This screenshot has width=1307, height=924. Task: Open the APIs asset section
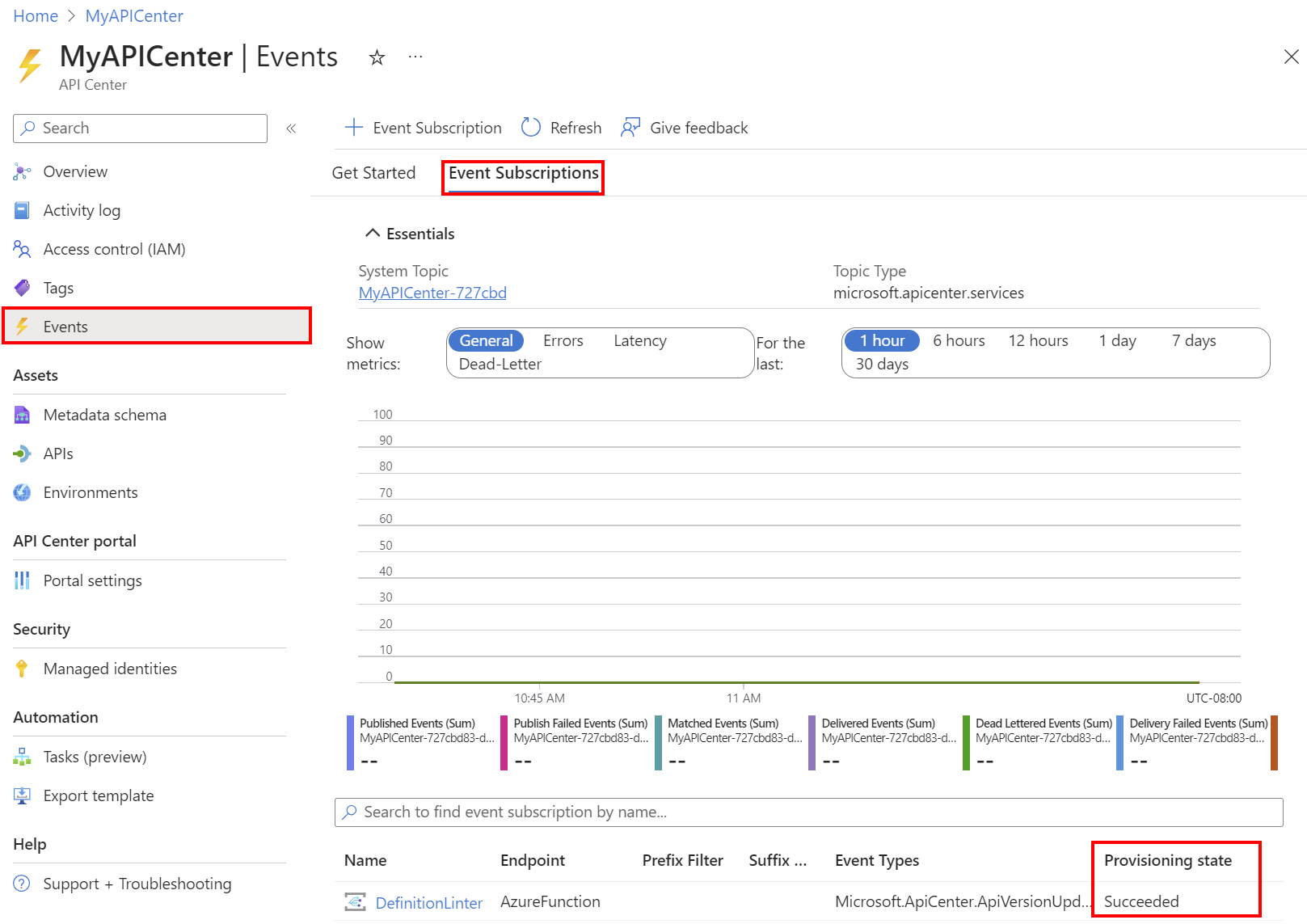[x=57, y=453]
